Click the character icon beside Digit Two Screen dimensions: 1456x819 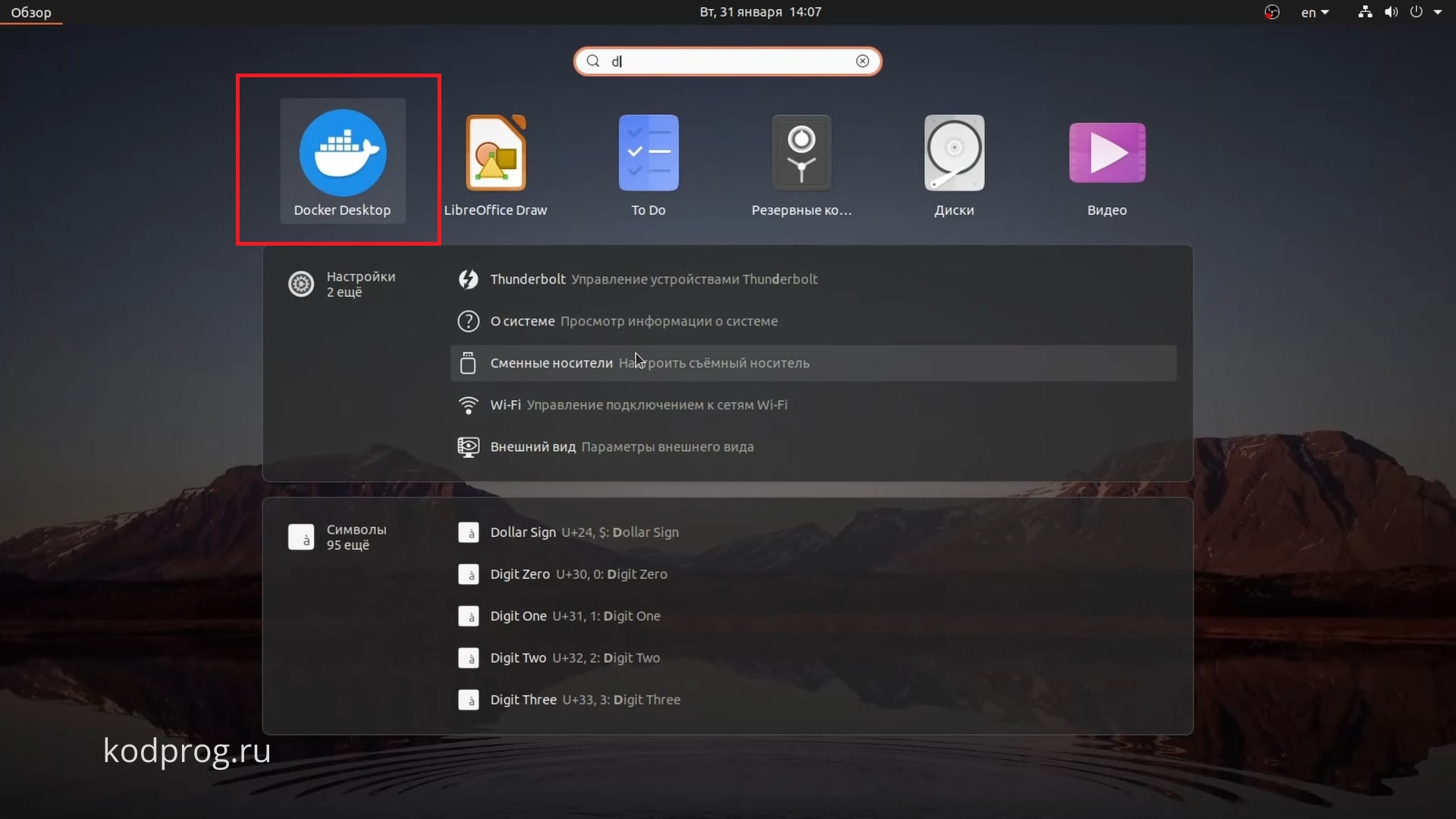(x=469, y=657)
